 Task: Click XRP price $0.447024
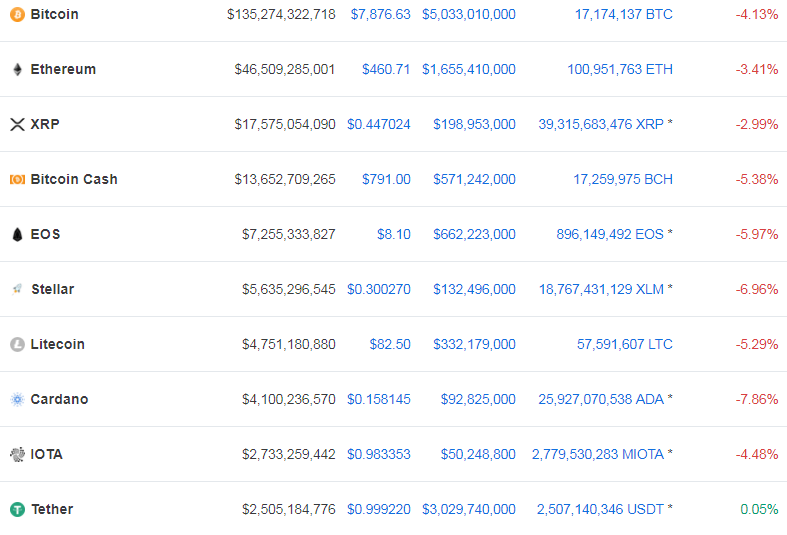pos(378,124)
